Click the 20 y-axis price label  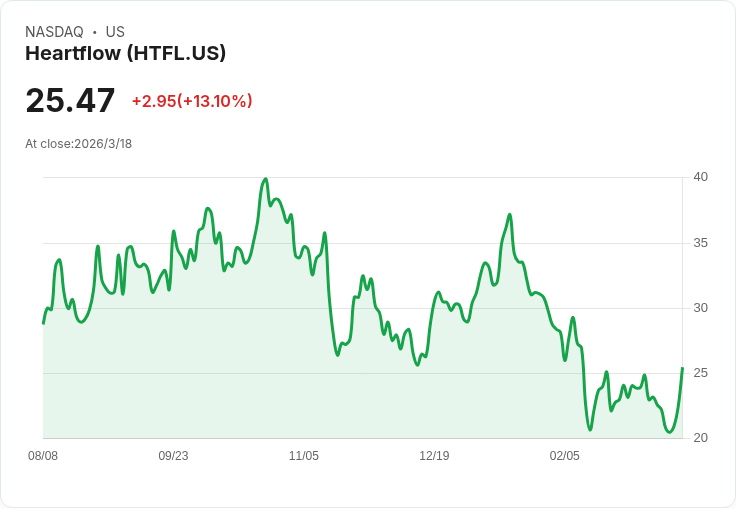(x=700, y=438)
